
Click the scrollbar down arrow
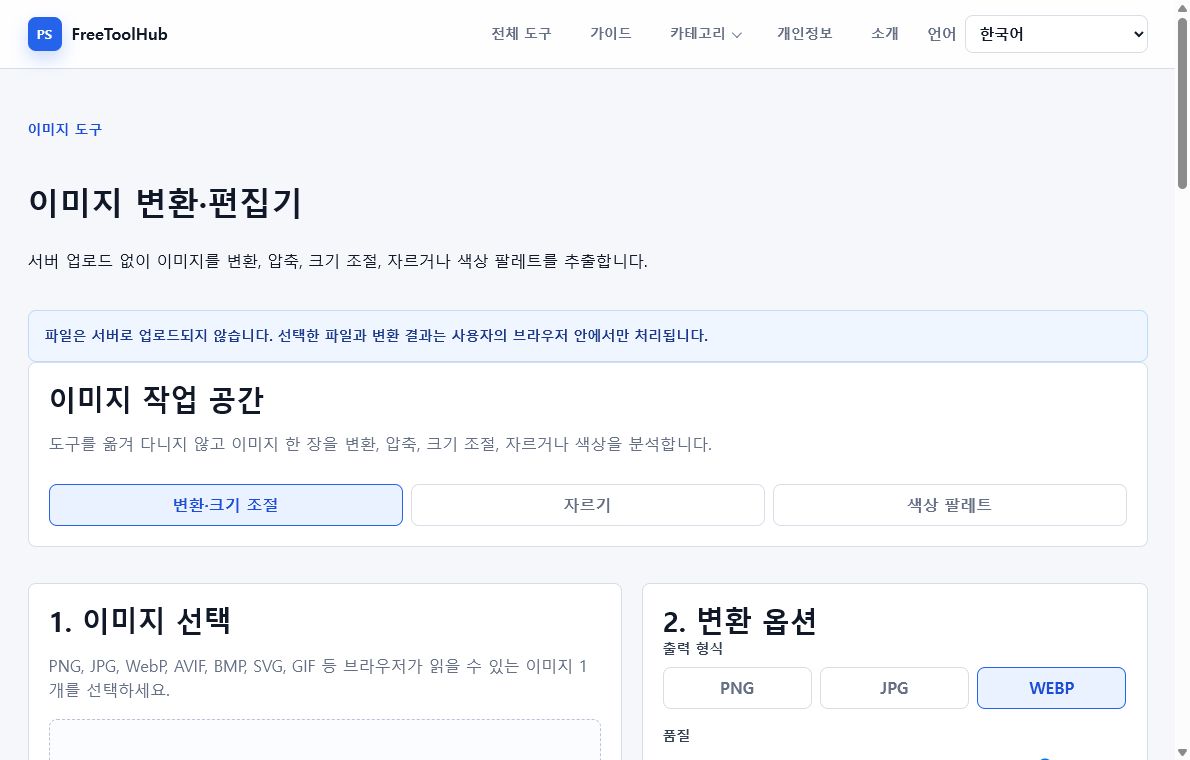pos(1182,752)
